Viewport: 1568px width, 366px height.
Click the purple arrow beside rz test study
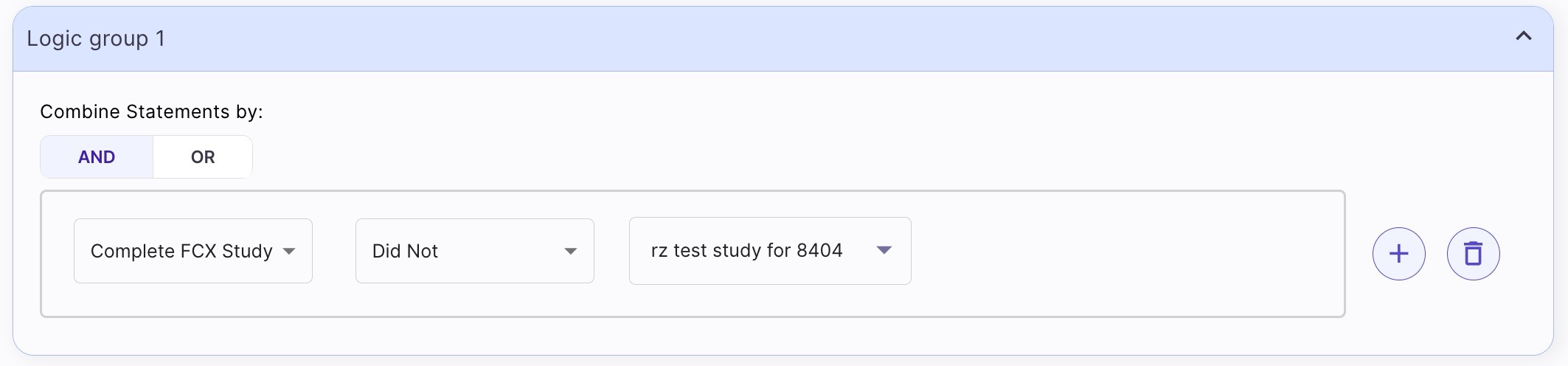pyautogui.click(x=884, y=250)
